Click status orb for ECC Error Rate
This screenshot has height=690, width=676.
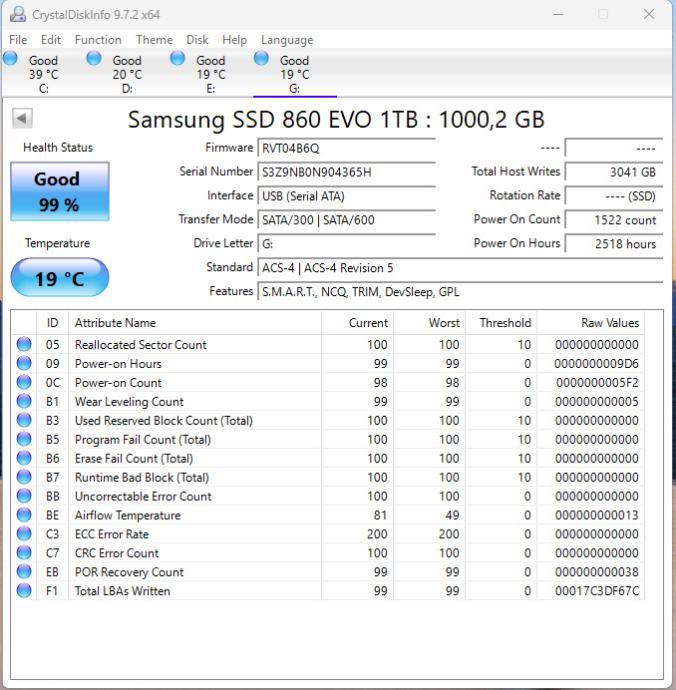click(x=24, y=534)
